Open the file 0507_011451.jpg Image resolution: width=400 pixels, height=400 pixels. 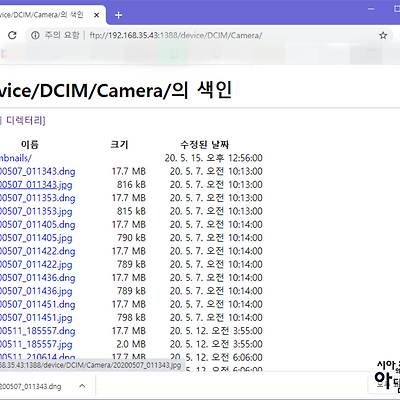coord(36,318)
